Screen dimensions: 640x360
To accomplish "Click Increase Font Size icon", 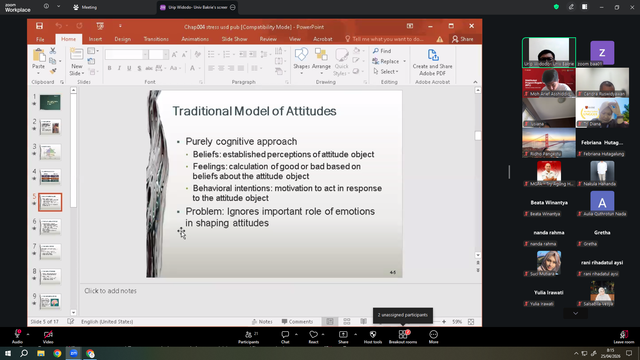I will pyautogui.click(x=174, y=54).
